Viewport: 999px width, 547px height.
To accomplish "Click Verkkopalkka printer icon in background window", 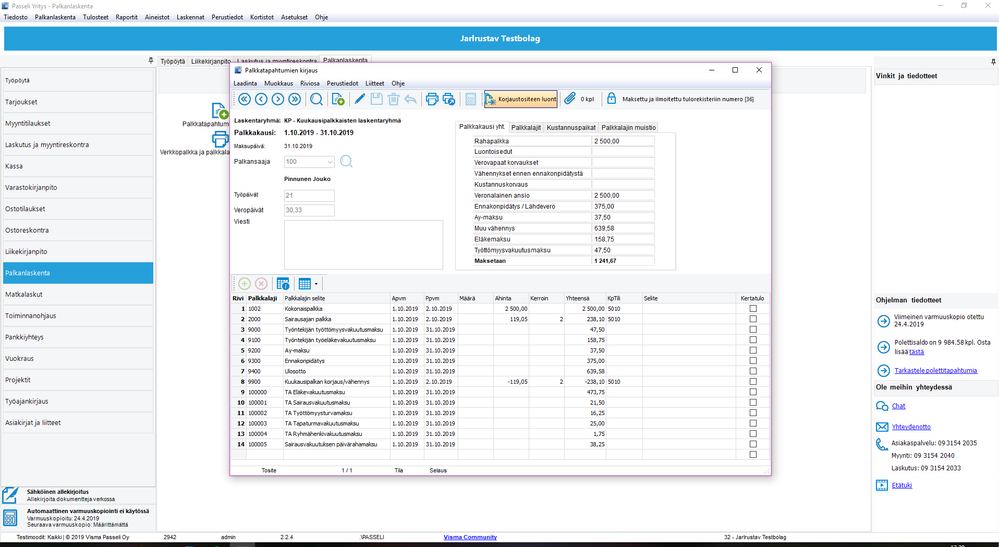I will pos(220,138).
